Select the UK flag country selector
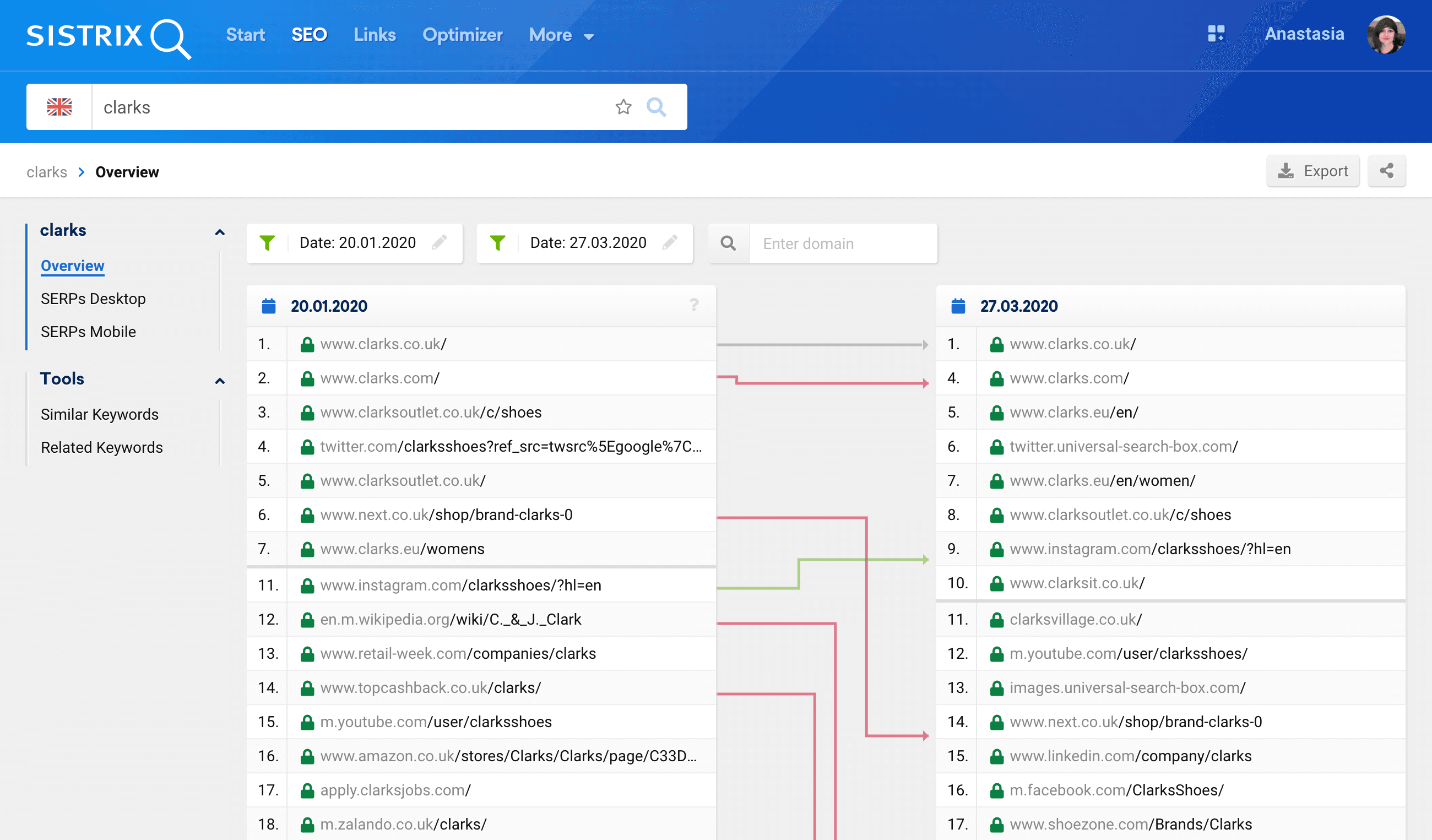This screenshot has height=840, width=1432. 59,107
